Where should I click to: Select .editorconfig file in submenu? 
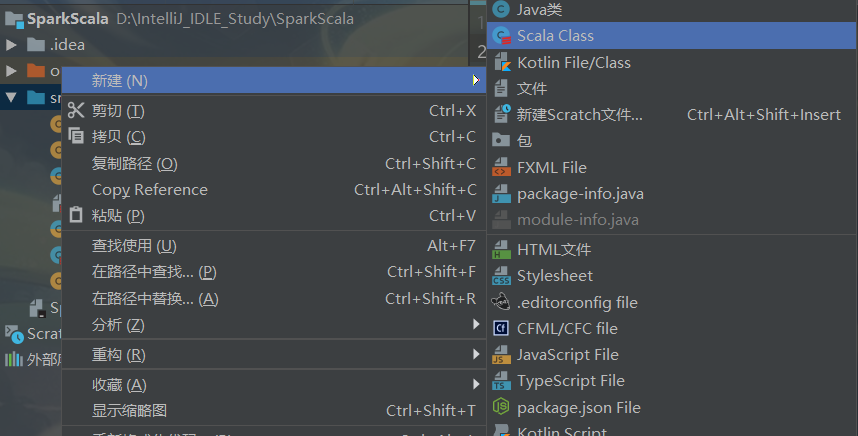click(x=671, y=303)
